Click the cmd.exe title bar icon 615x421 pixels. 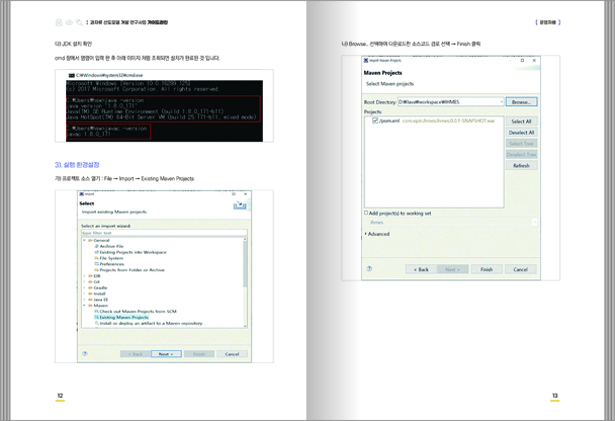72,75
